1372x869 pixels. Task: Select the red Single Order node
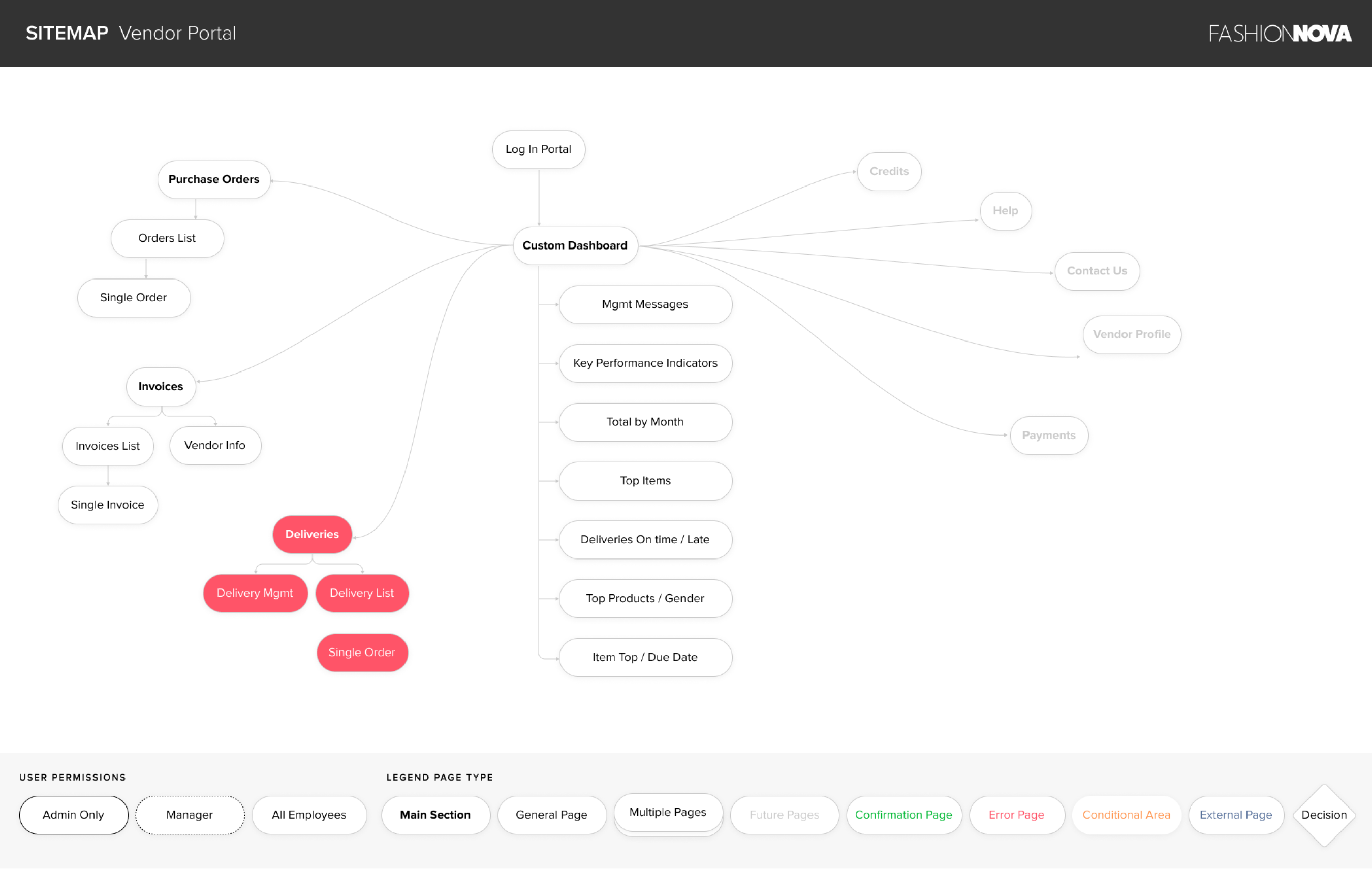tap(362, 653)
